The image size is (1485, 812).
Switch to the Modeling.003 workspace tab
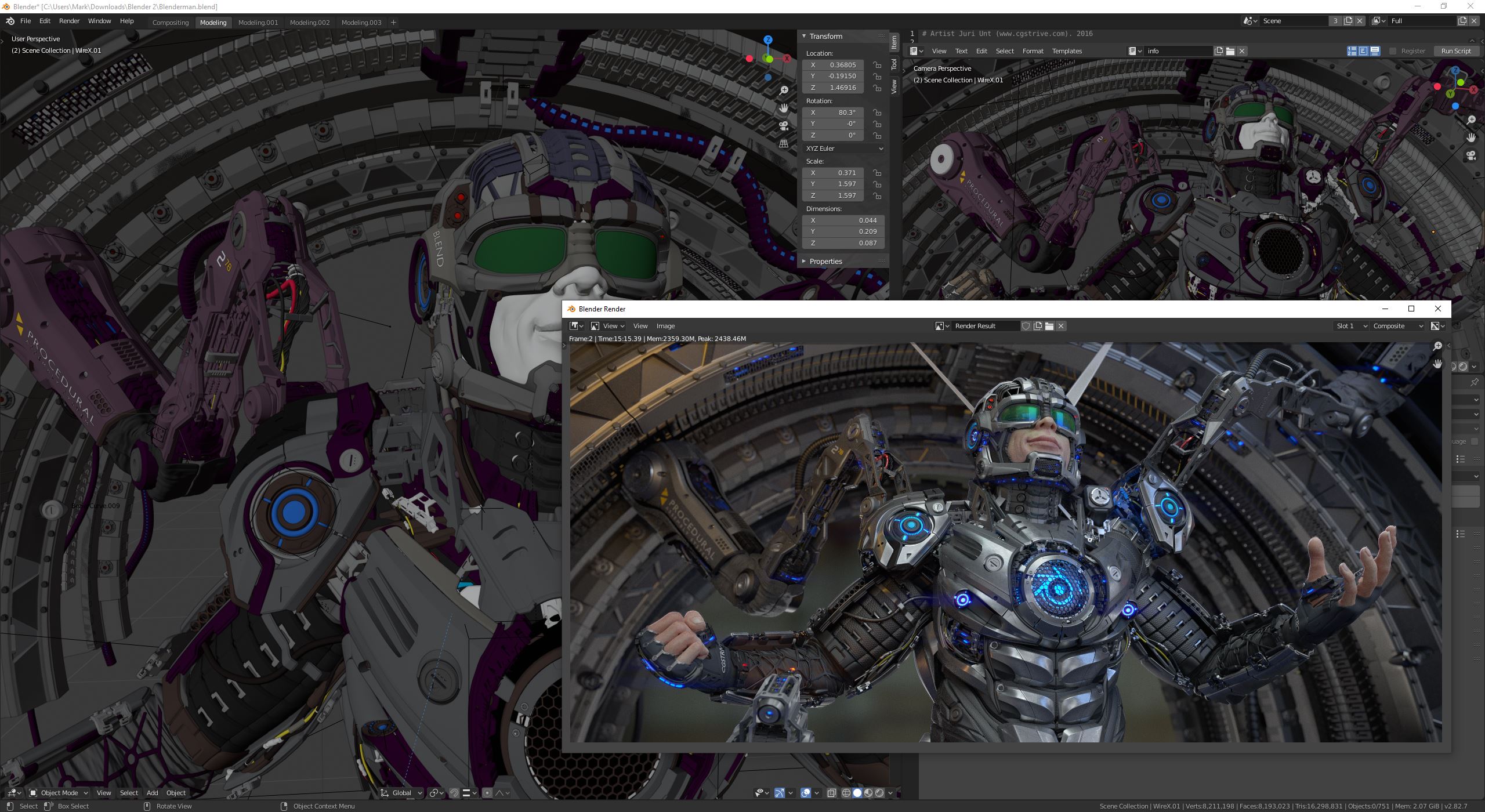[361, 23]
